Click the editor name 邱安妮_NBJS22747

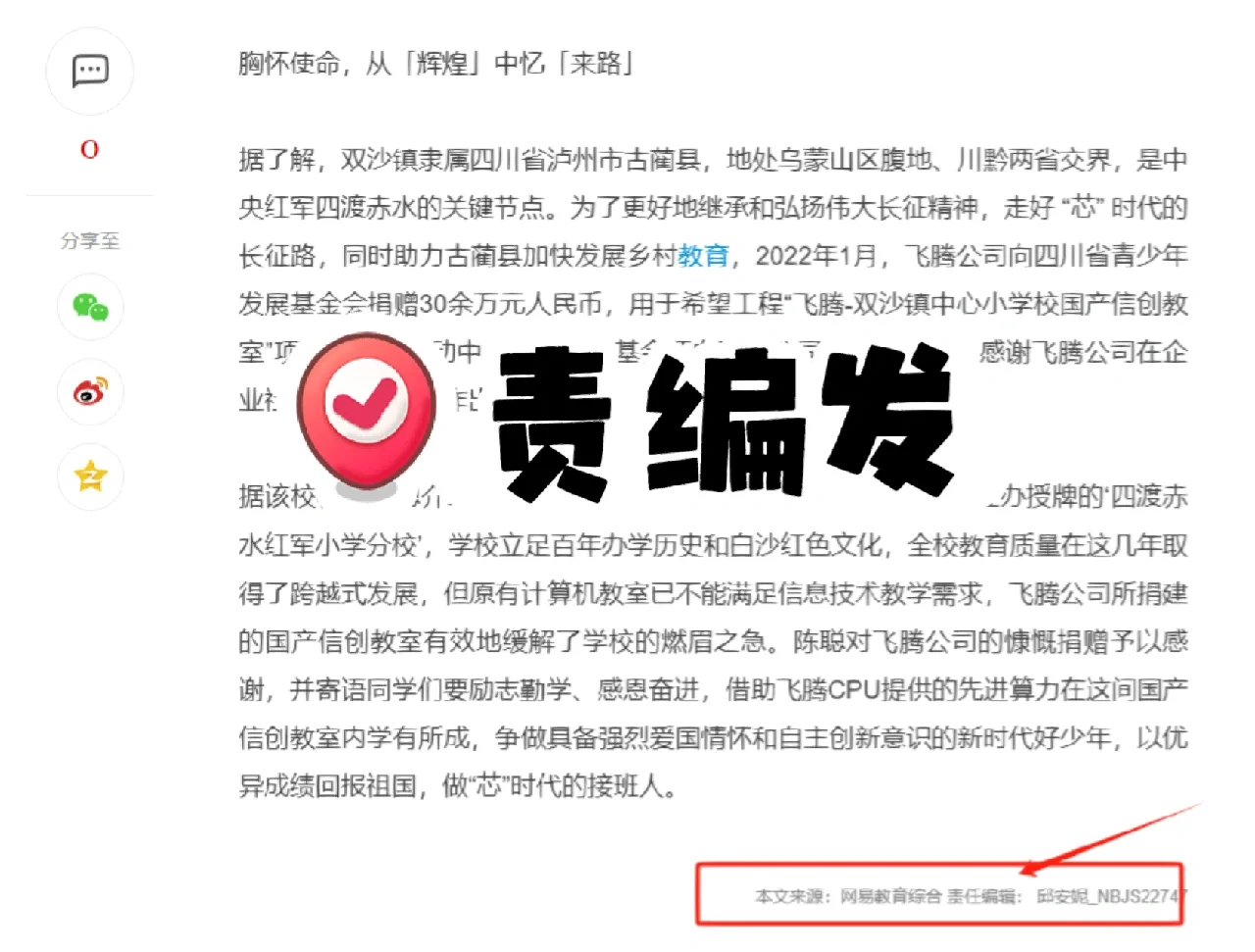(1111, 895)
